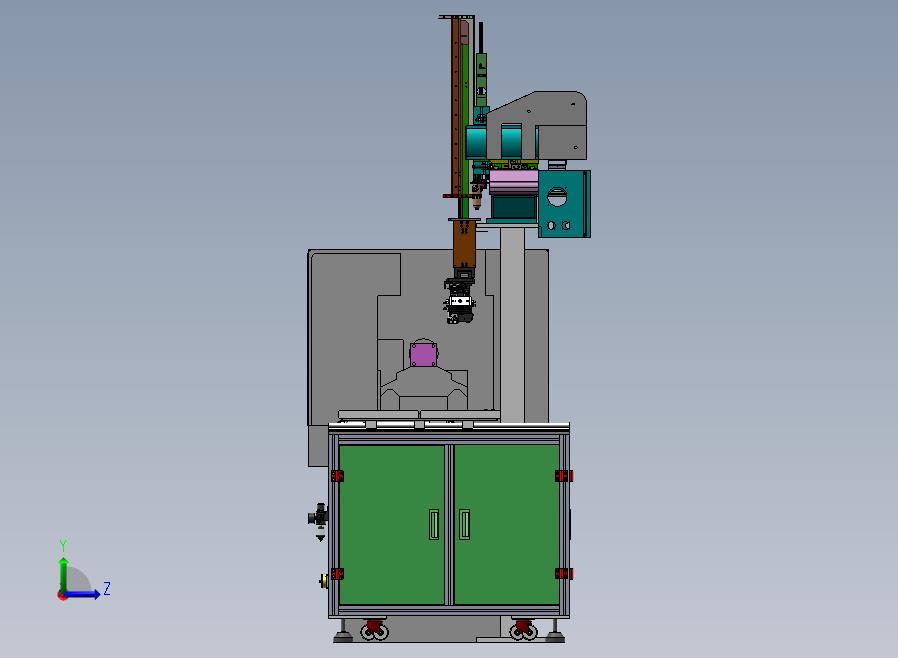
Task: Select the magenta block on the fixture
Action: click(424, 354)
